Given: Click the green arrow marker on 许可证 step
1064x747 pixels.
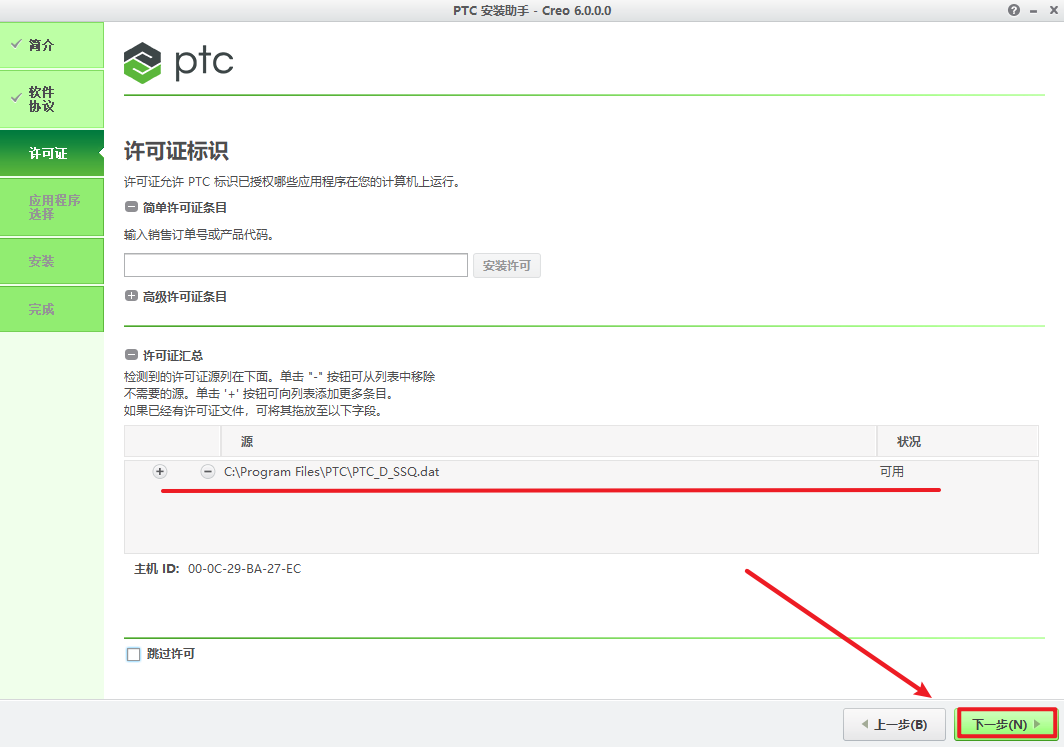Looking at the screenshot, I should tap(100, 153).
